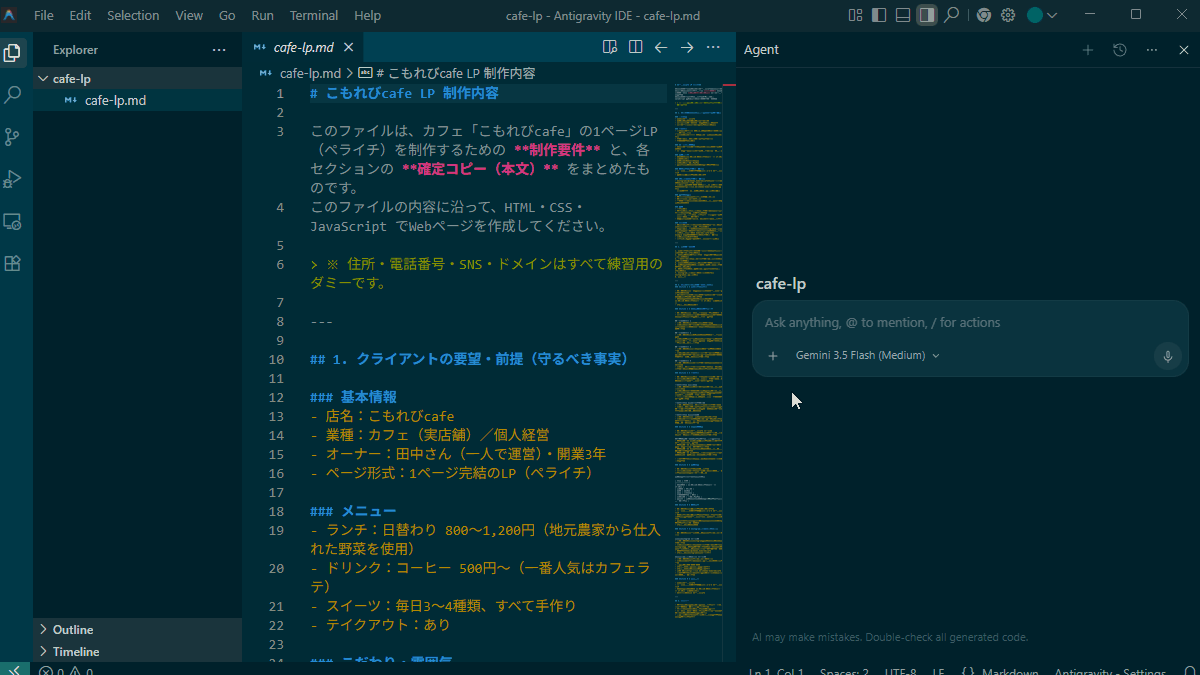Add context with plus button in chat input

pyautogui.click(x=772, y=355)
